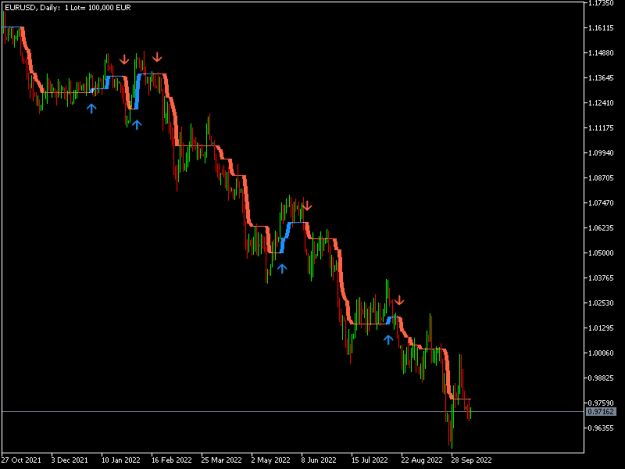Click the red down arrow beside the 1.07470 level

click(x=307, y=206)
